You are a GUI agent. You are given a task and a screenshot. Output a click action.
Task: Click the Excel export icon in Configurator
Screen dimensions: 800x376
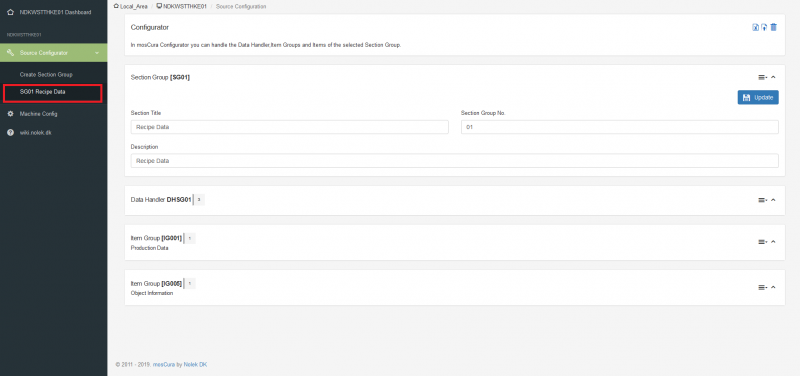coord(756,28)
